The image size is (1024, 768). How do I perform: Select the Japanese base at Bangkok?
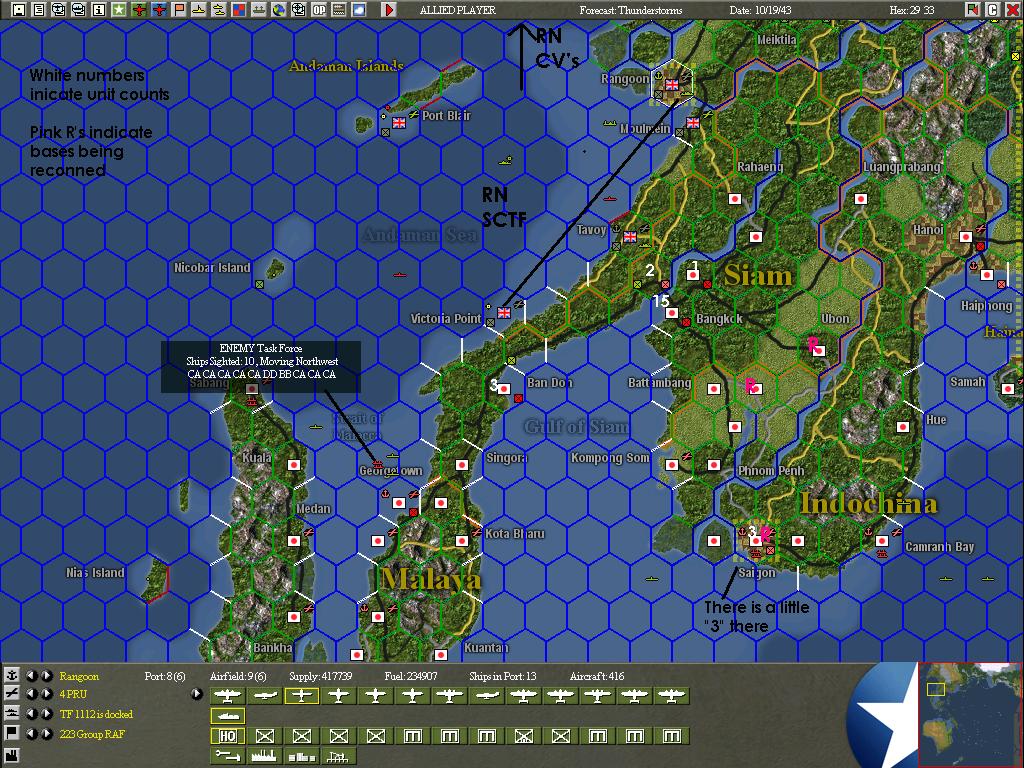671,313
